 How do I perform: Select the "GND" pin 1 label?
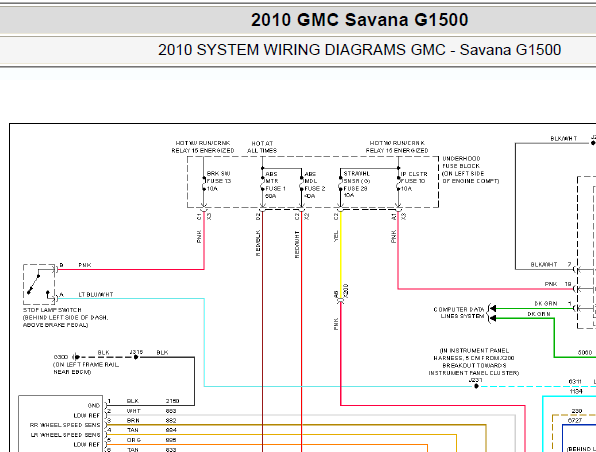click(94, 406)
